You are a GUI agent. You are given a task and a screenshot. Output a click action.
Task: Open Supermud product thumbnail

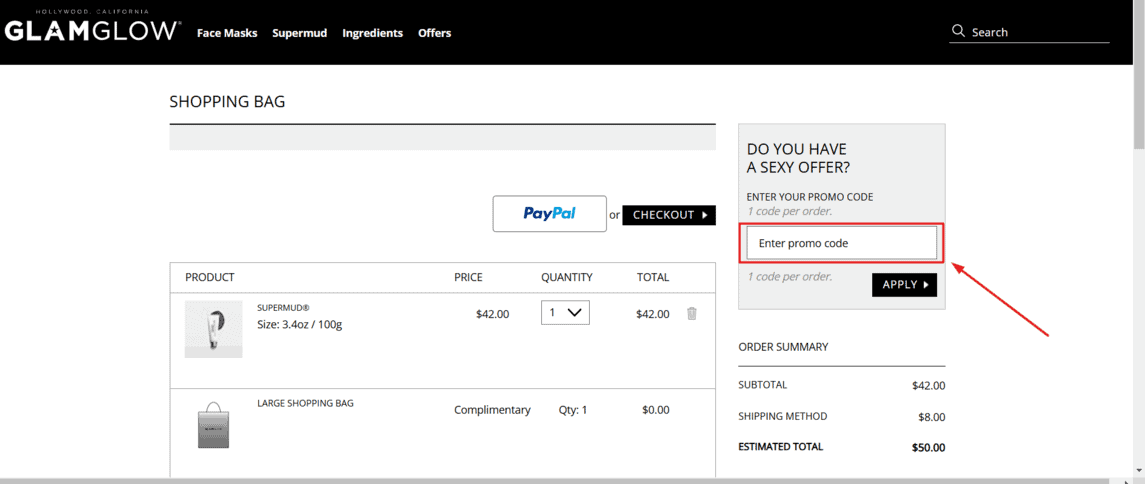[213, 329]
